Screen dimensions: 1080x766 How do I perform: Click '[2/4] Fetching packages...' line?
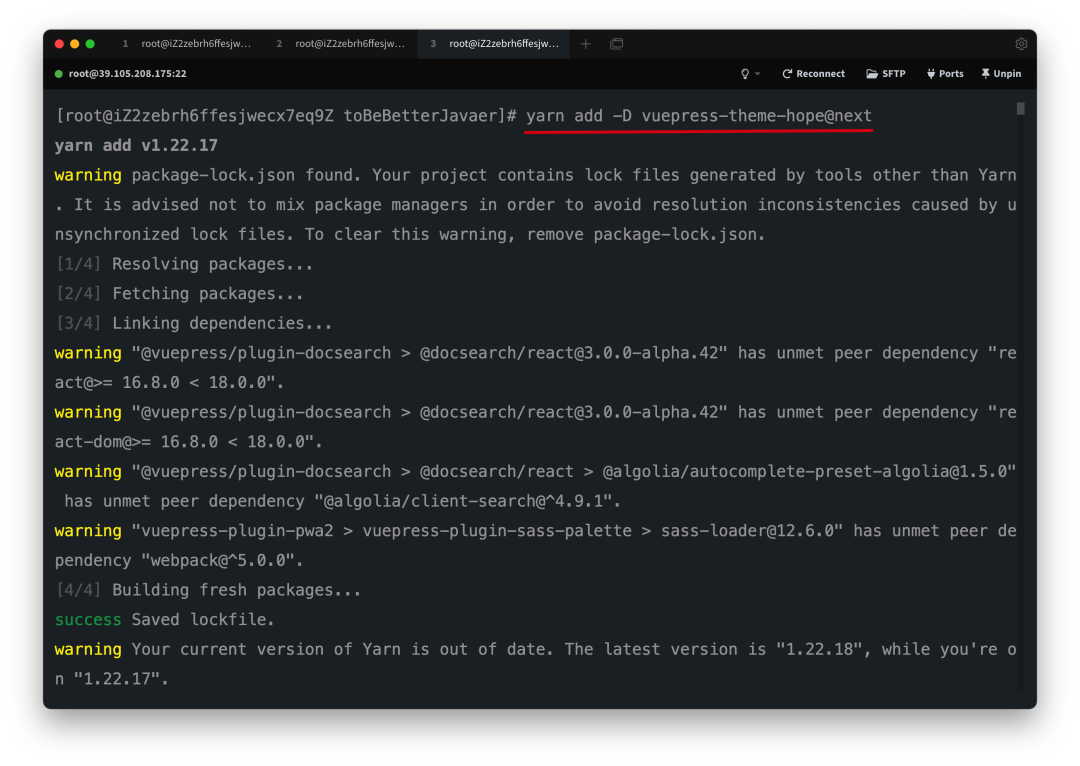pos(180,293)
